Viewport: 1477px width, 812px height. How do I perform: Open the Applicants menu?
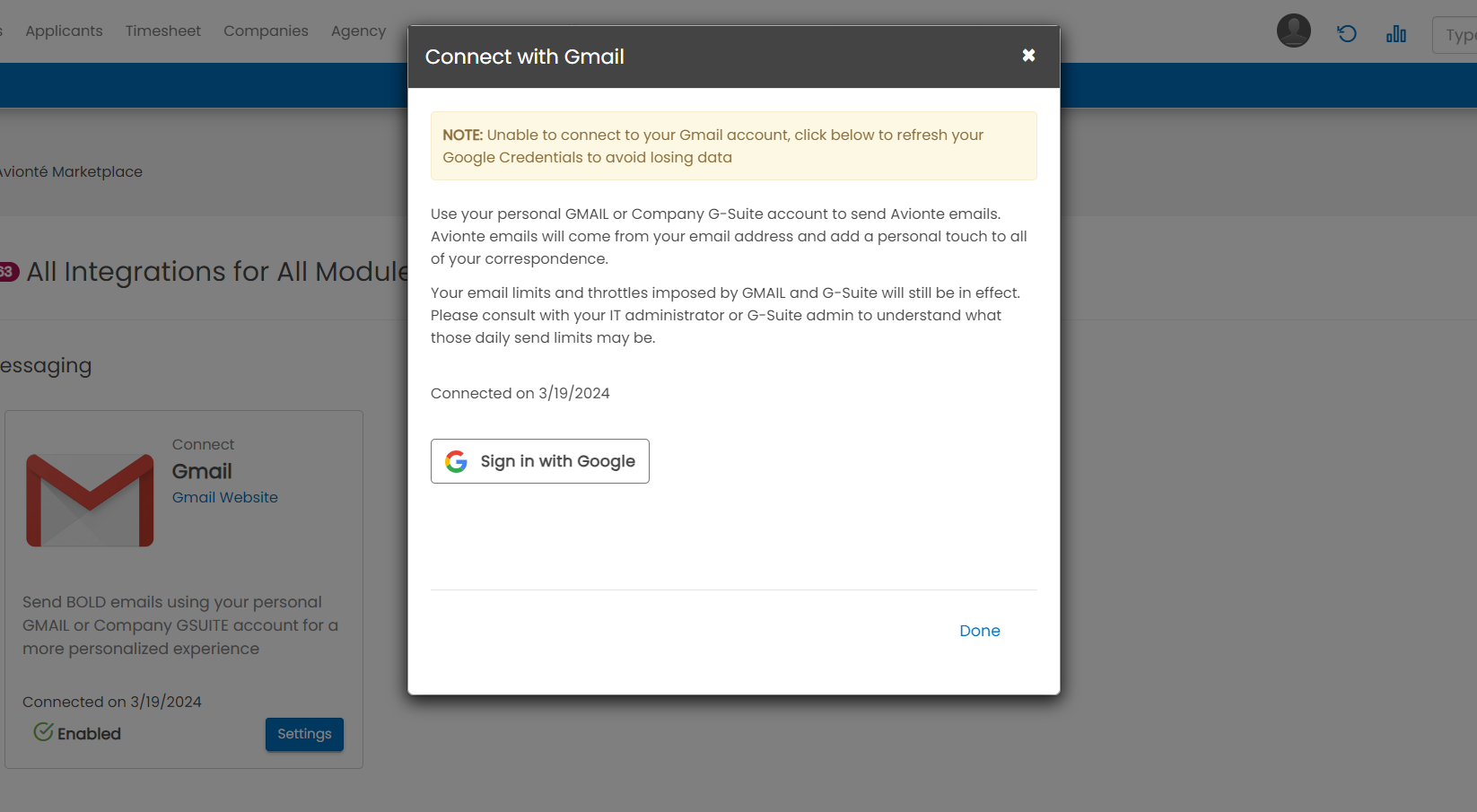click(64, 31)
